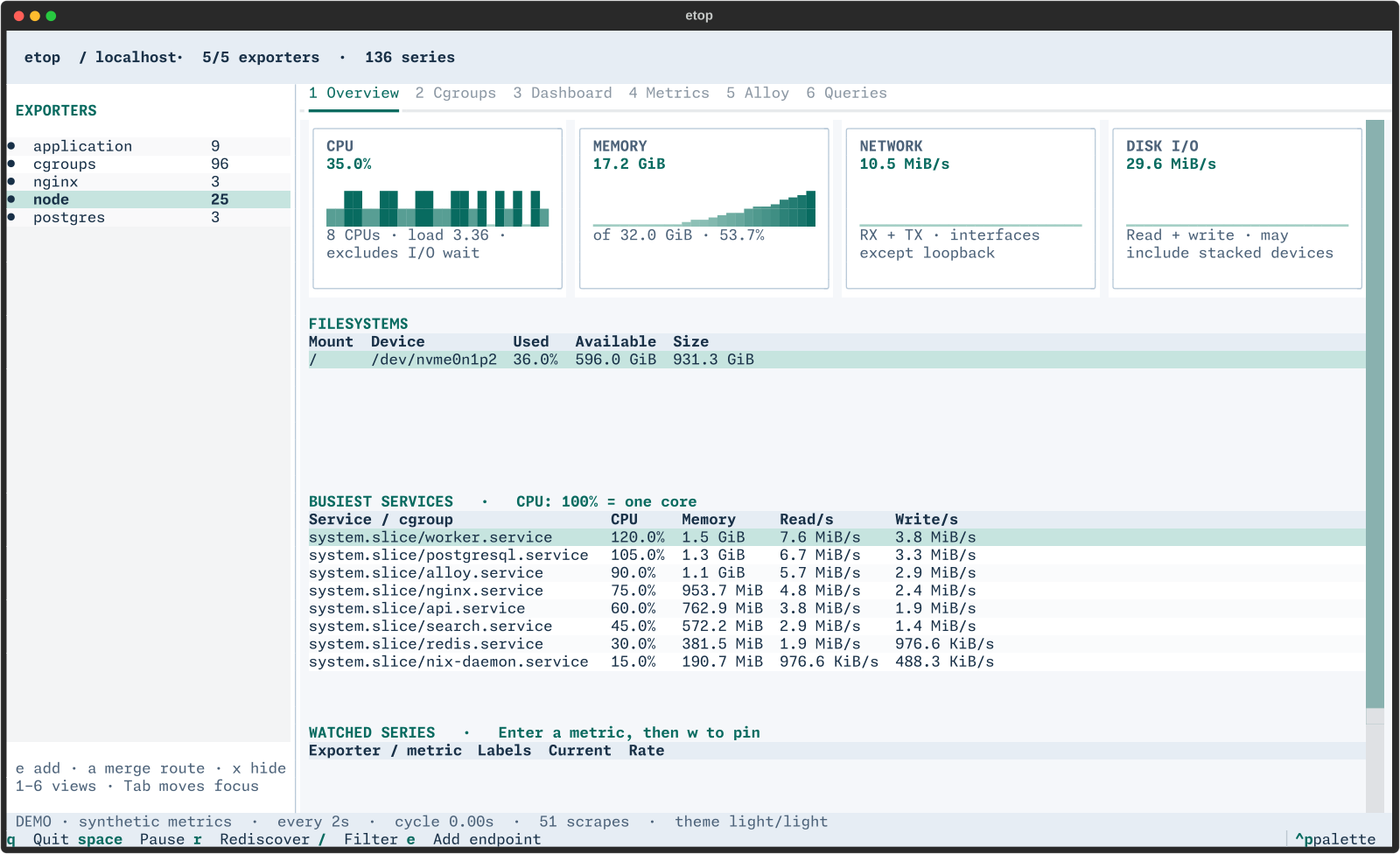1400x854 pixels.
Task: Click the 5/5 exporters header text
Action: pyautogui.click(x=261, y=58)
